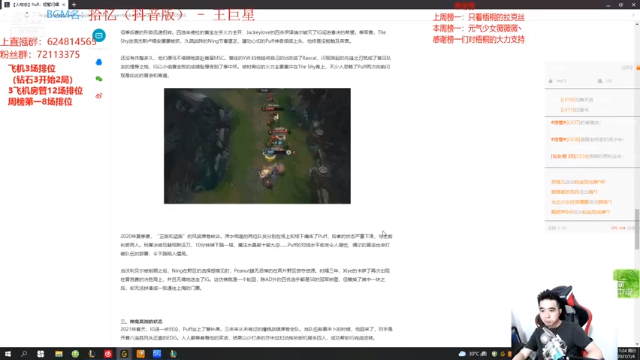Open the League of Legends gameplay image

[257, 146]
